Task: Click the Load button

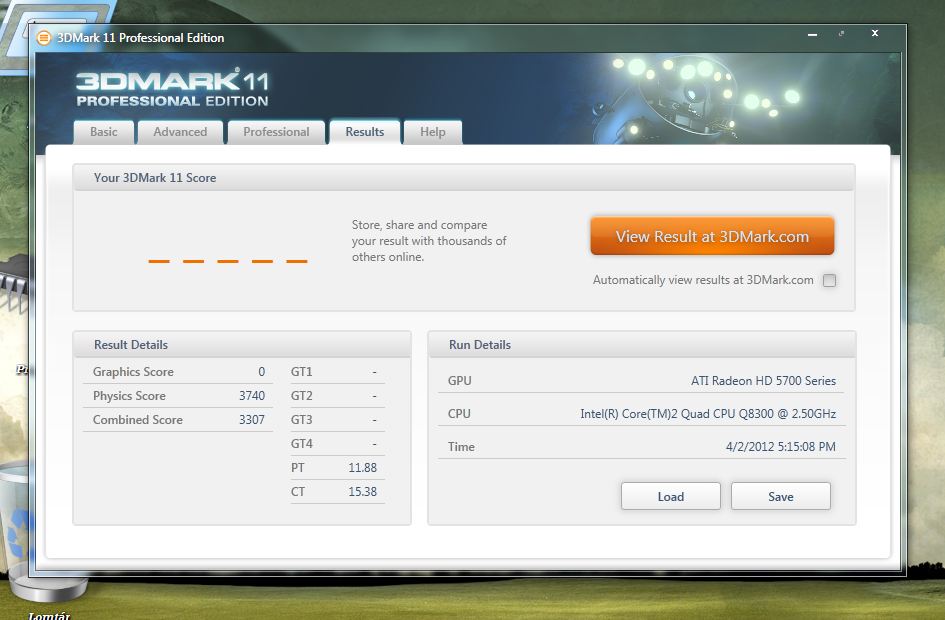Action: click(671, 496)
